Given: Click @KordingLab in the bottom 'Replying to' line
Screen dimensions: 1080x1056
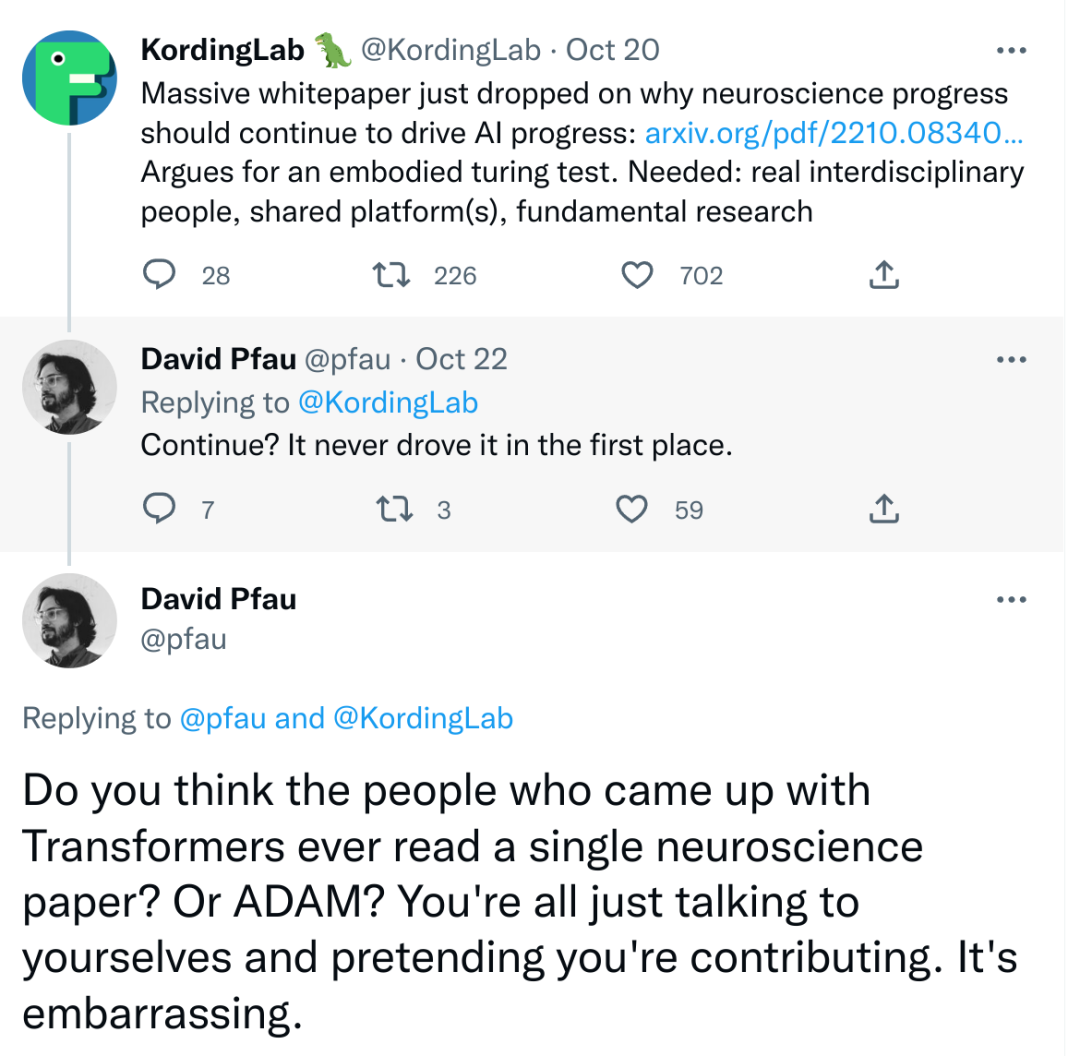Looking at the screenshot, I should 423,718.
